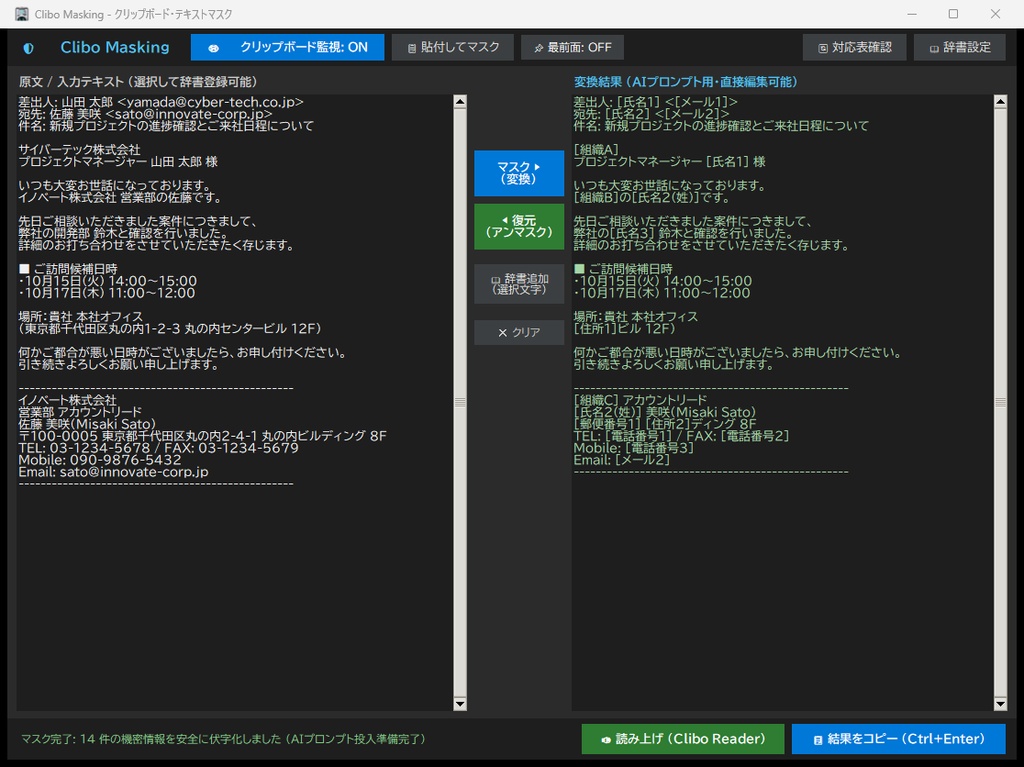The height and width of the screenshot is (767, 1024).
Task: Click the right pane scrollbar thumb
Action: (x=1000, y=402)
